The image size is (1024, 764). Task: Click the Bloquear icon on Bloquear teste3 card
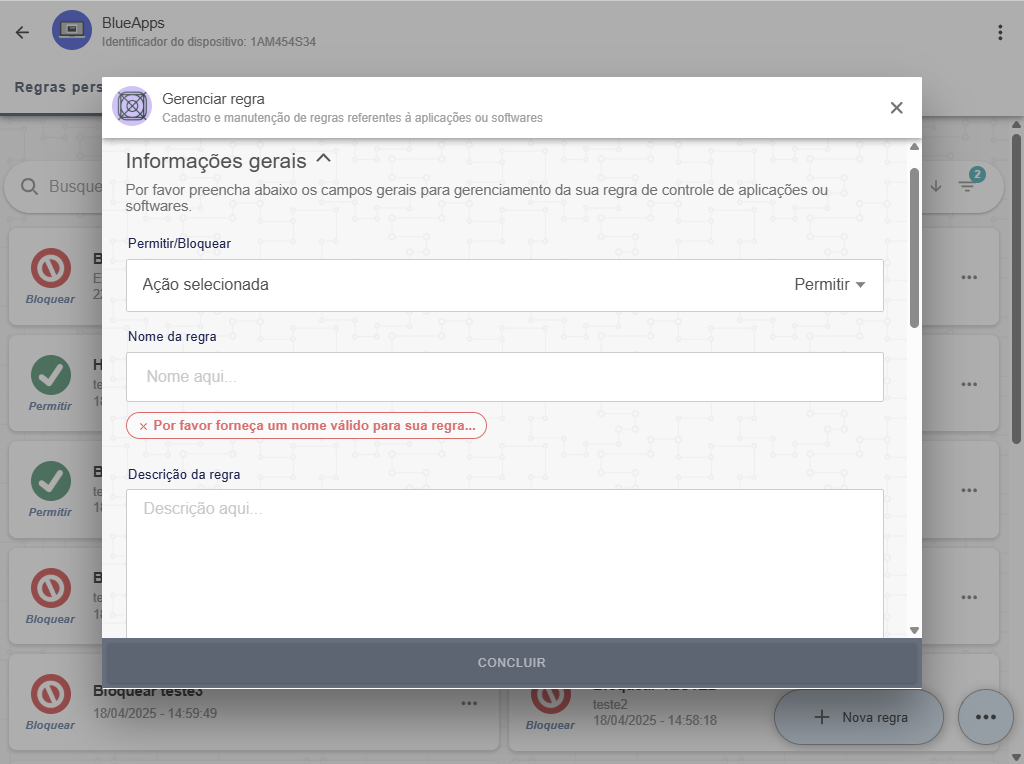(50, 694)
